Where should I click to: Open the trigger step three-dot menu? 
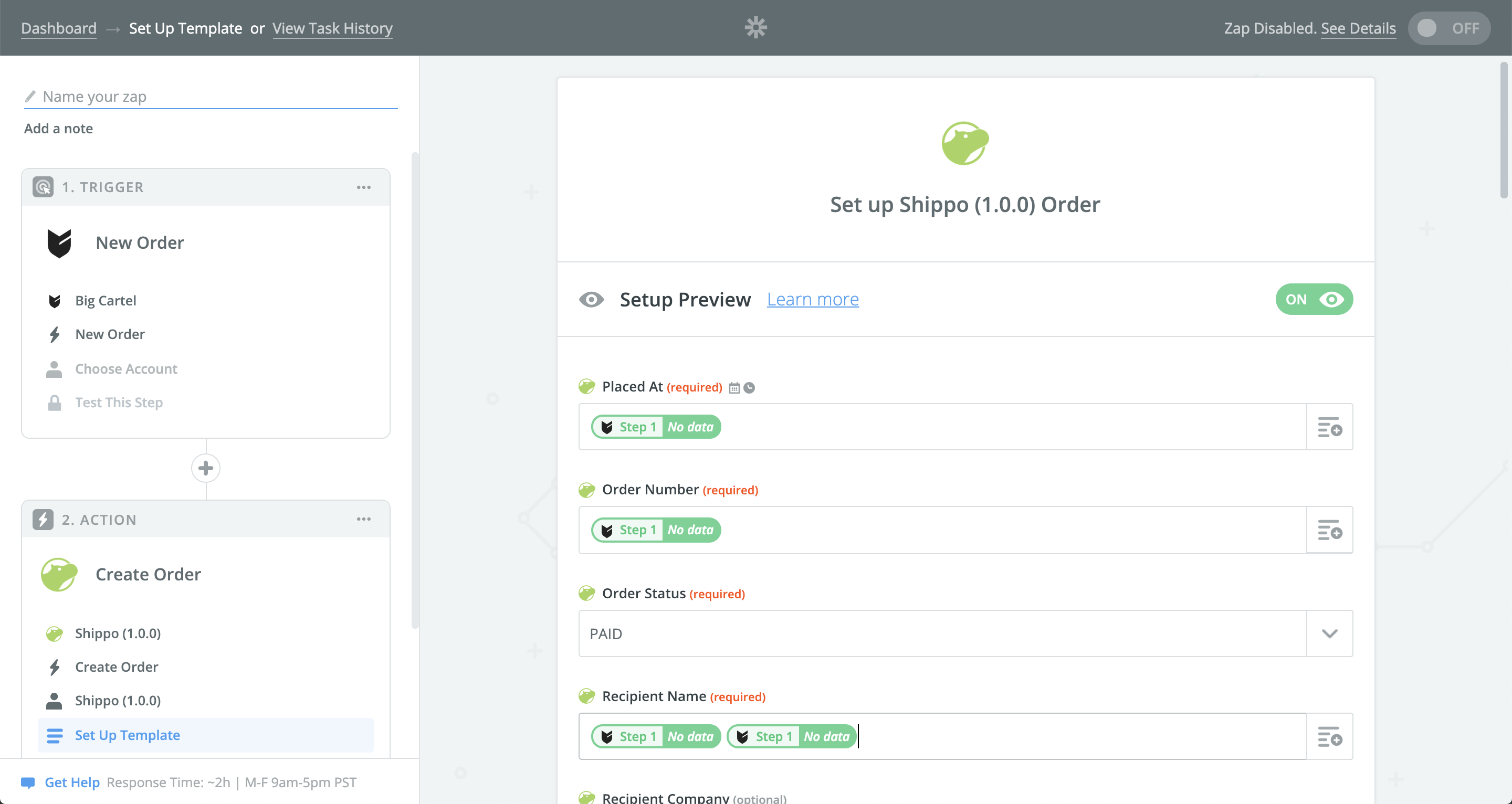click(363, 187)
